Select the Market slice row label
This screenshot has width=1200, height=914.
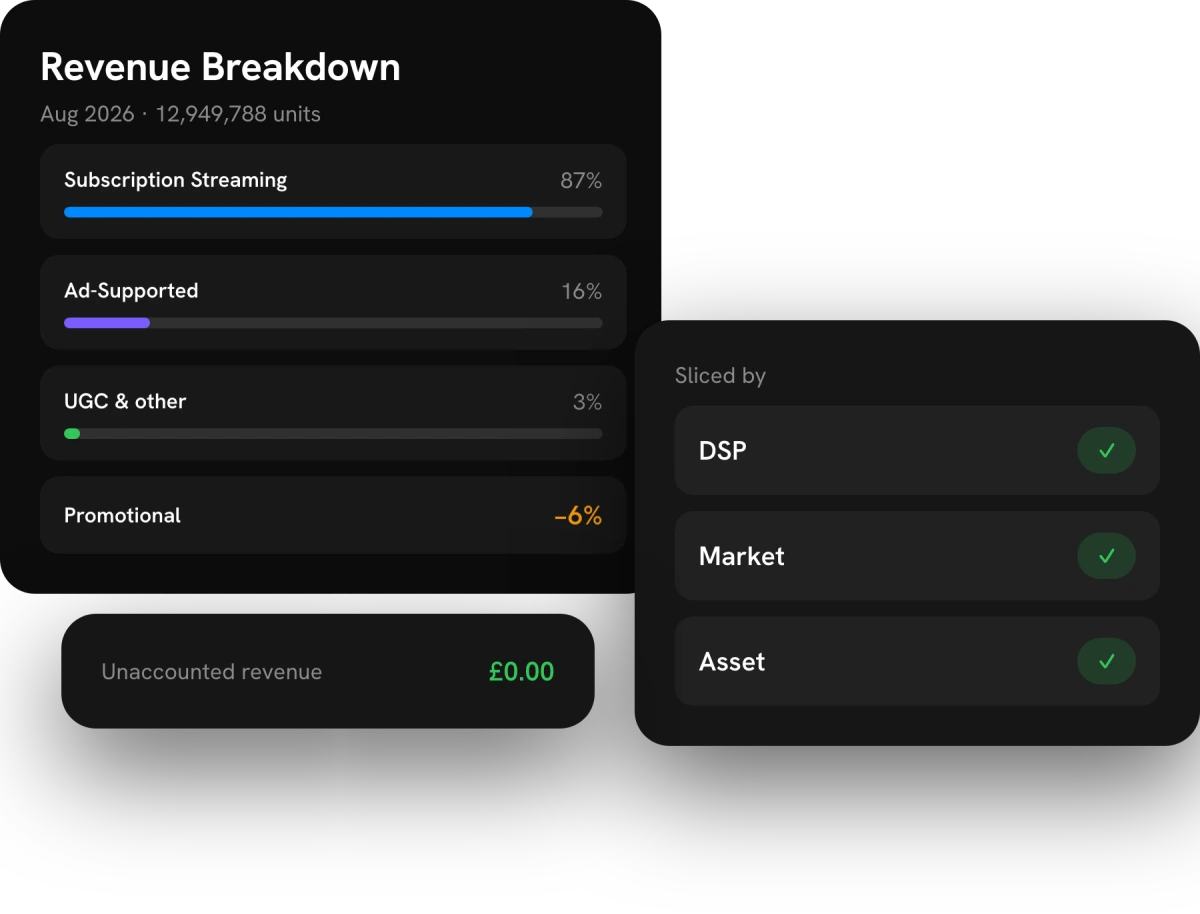[x=742, y=556]
